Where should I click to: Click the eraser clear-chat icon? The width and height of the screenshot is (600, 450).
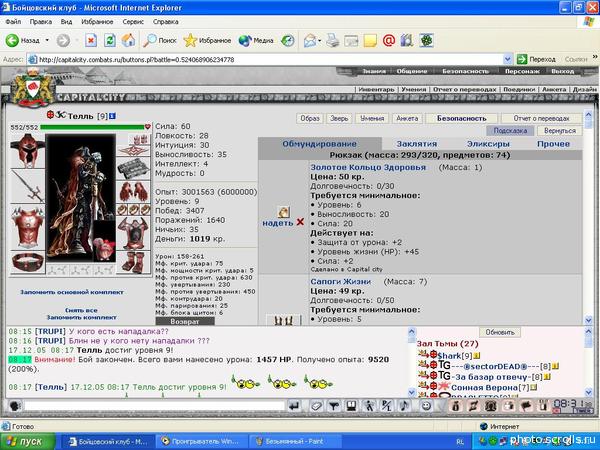(316, 406)
